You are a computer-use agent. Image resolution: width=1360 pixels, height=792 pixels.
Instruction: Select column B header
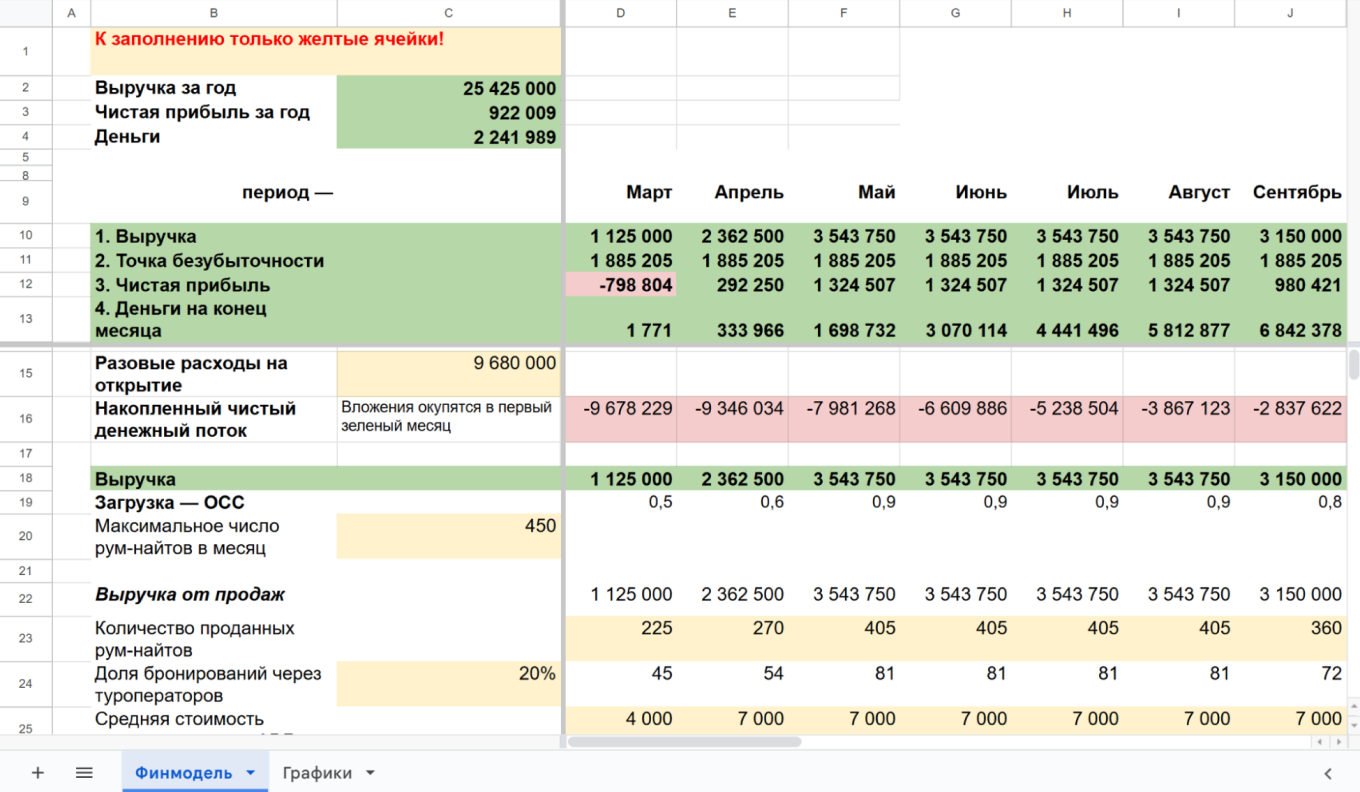pos(214,13)
